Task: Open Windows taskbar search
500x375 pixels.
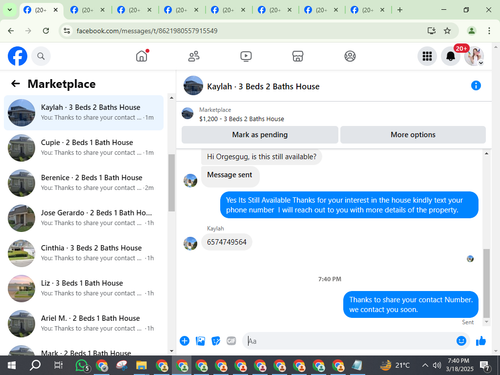Action: (35, 366)
